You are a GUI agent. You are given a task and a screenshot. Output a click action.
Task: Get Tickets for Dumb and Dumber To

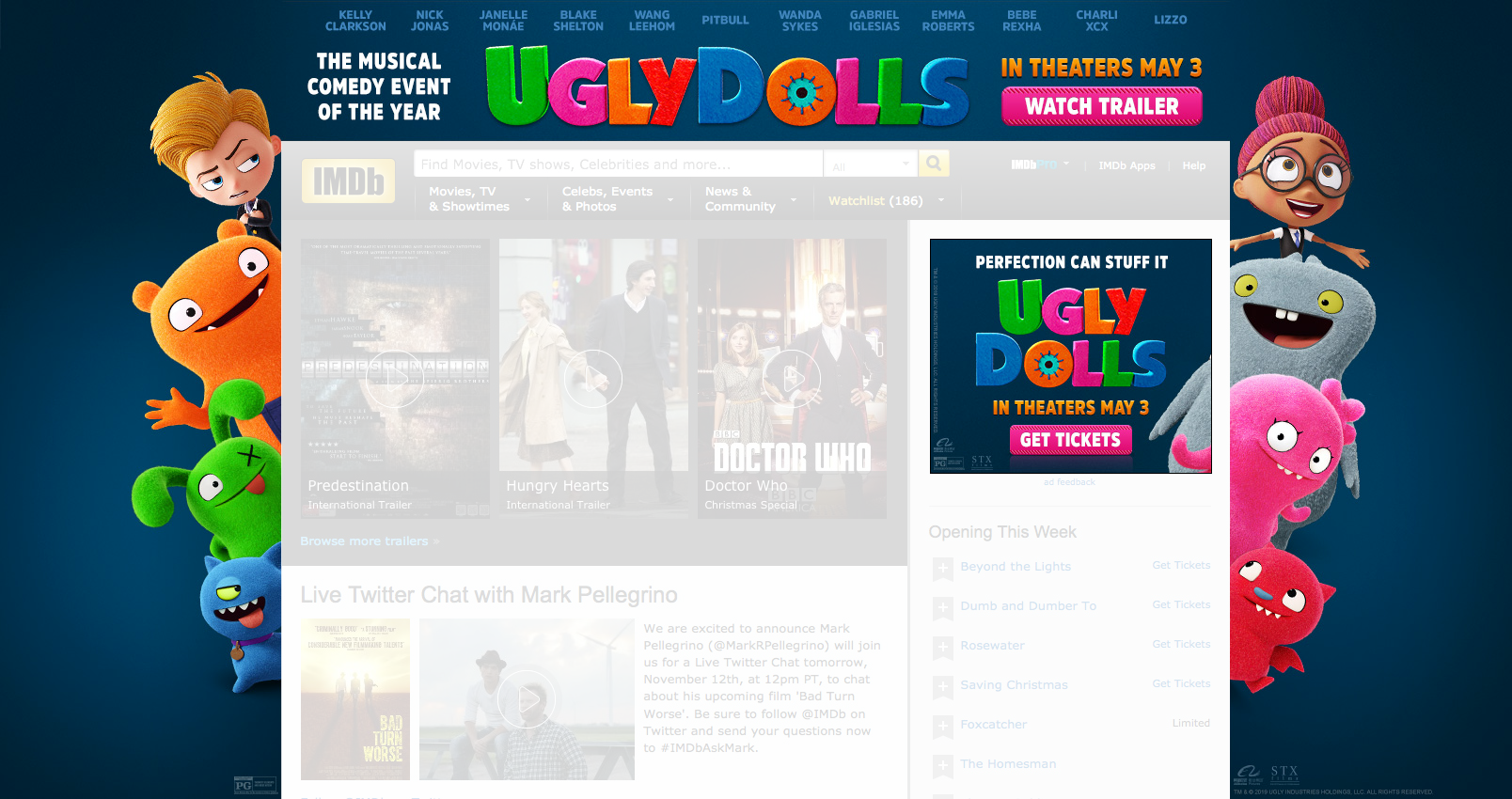pyautogui.click(x=1181, y=604)
